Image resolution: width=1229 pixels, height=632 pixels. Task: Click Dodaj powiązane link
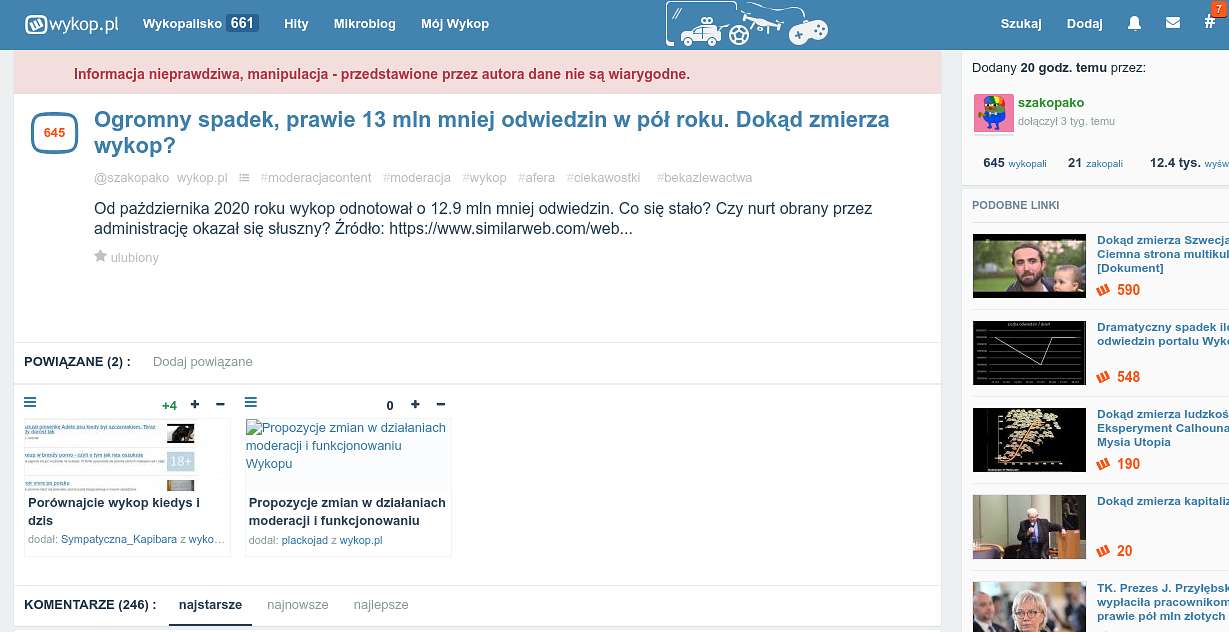pos(203,362)
